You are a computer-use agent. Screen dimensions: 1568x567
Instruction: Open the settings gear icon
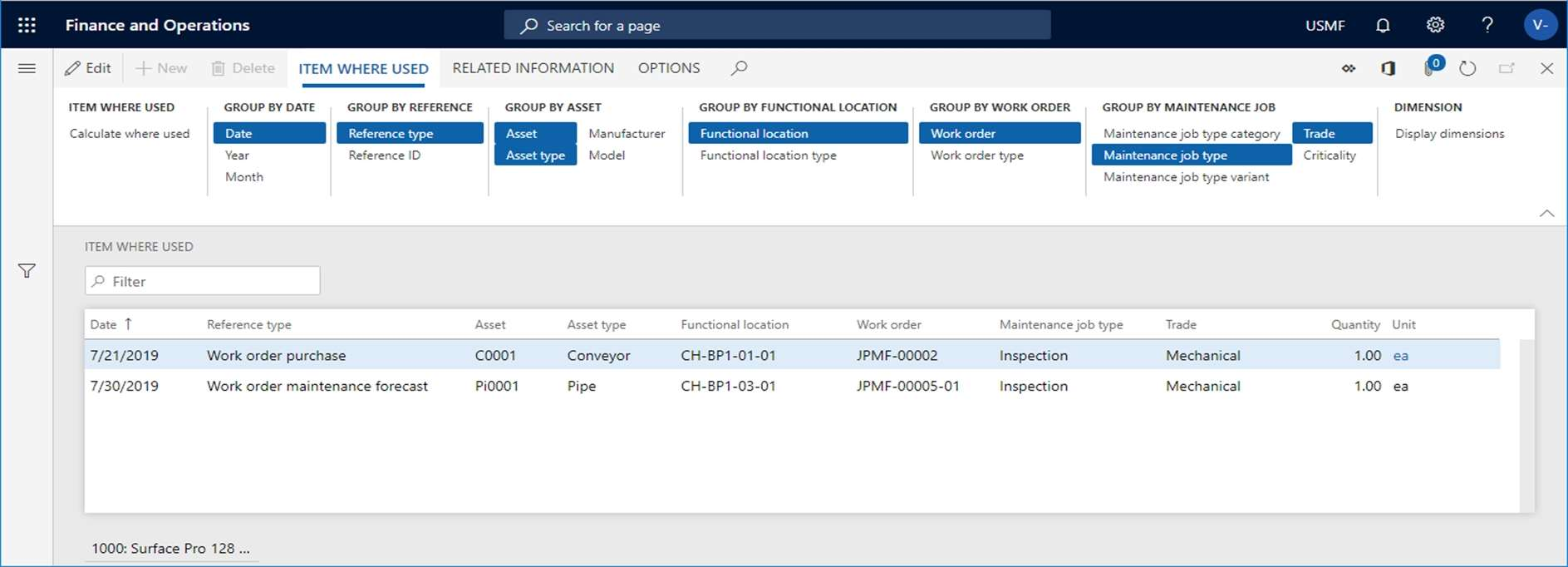1435,25
